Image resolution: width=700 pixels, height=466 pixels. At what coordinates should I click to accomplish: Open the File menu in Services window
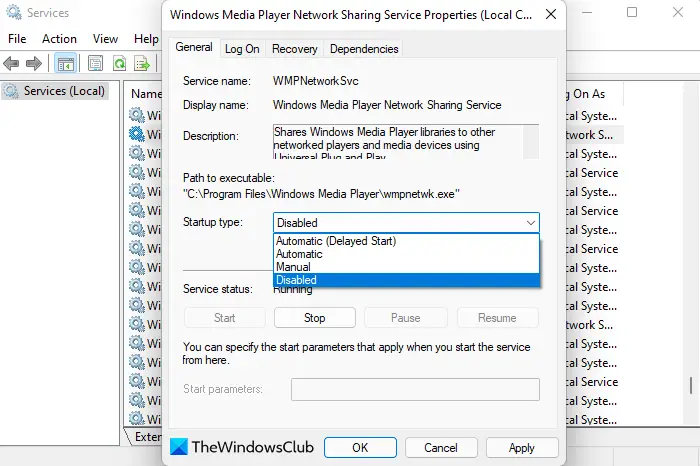point(17,39)
